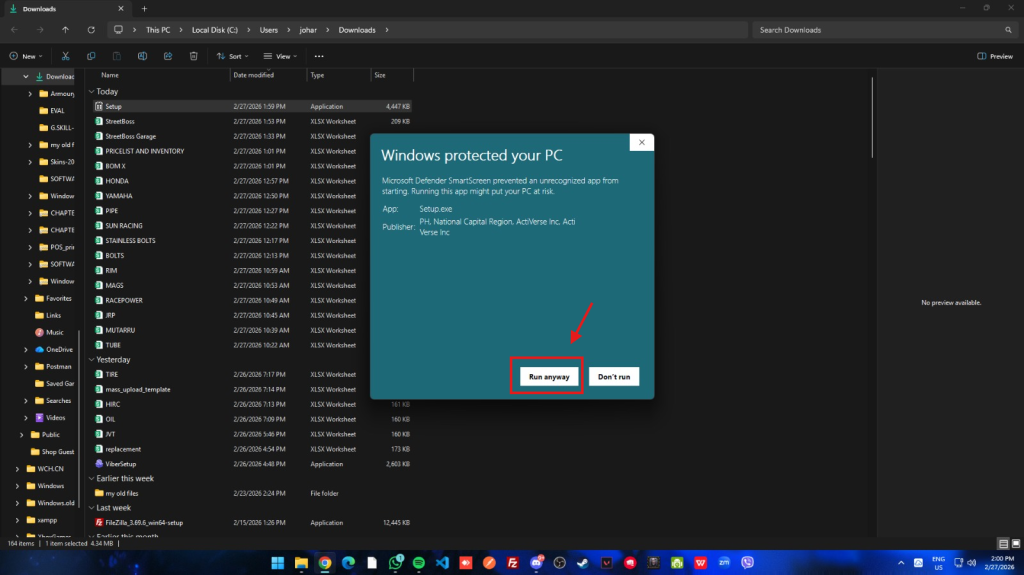Toggle the Preview pane button
This screenshot has height=575, width=1024.
(x=994, y=57)
